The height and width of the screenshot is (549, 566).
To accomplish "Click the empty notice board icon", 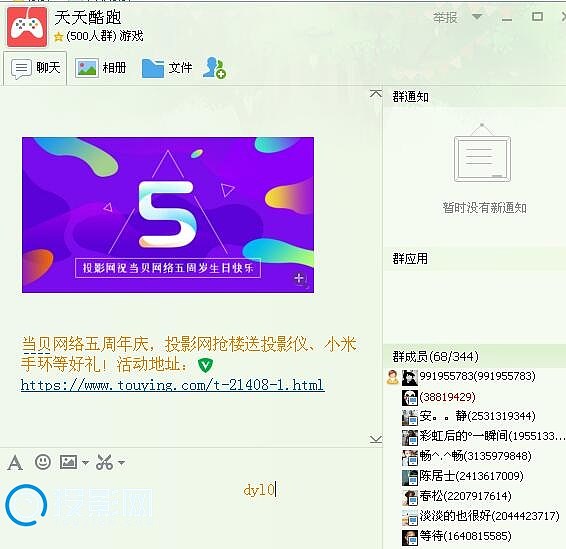I will [x=482, y=153].
